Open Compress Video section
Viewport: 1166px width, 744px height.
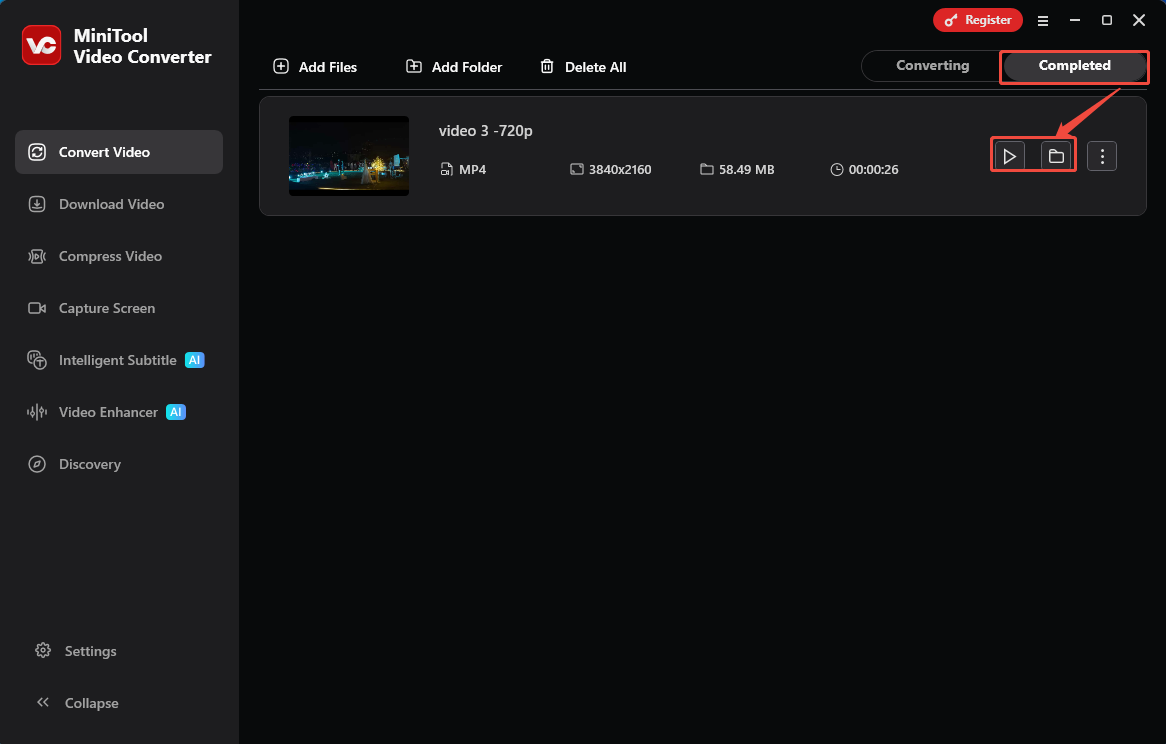119,256
